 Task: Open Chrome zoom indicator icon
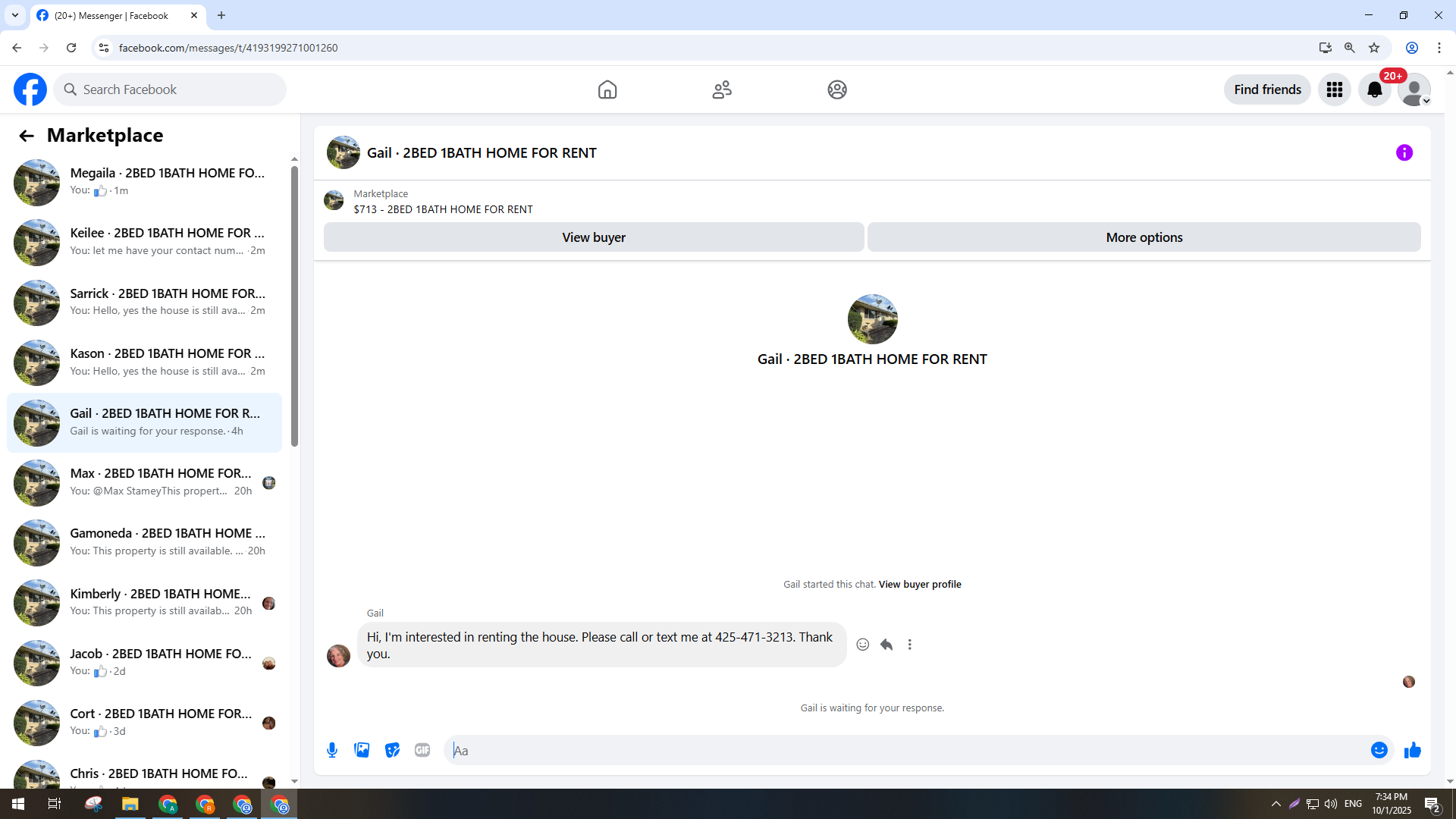(1350, 48)
